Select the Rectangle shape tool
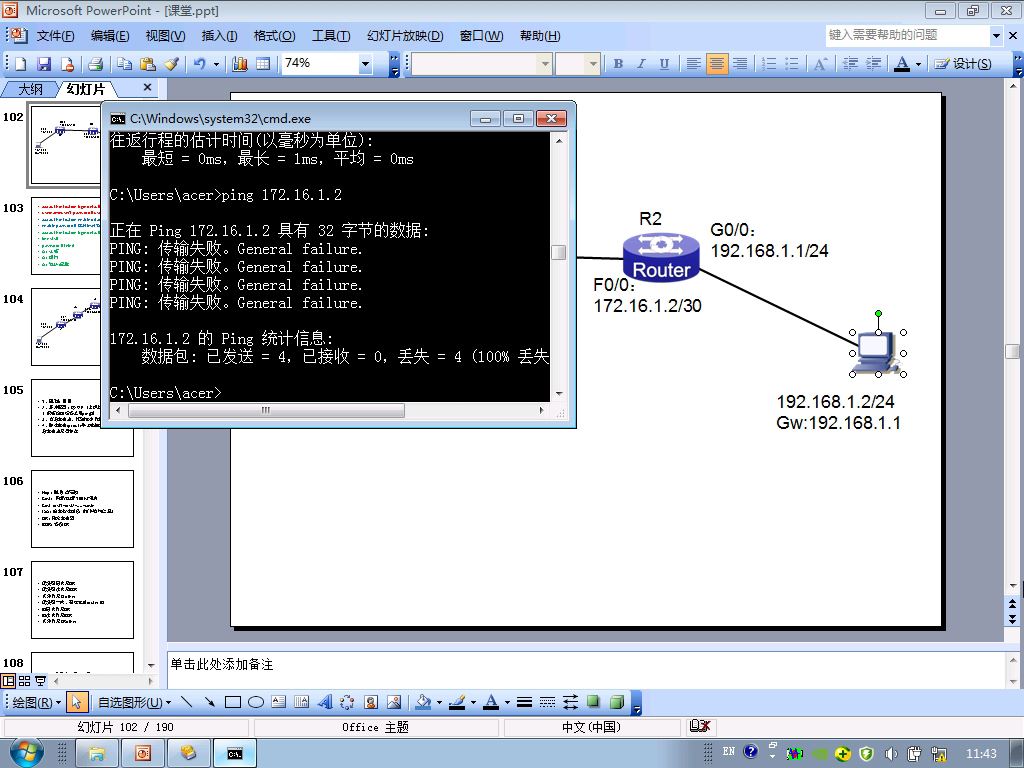This screenshot has width=1024, height=768. coord(232,702)
